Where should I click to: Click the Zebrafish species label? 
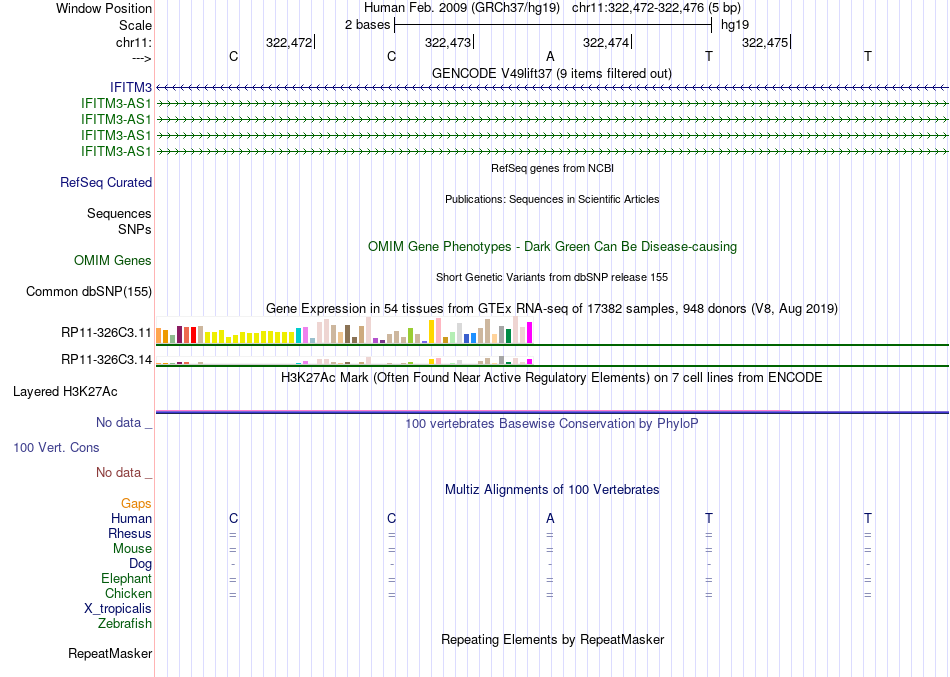(125, 624)
